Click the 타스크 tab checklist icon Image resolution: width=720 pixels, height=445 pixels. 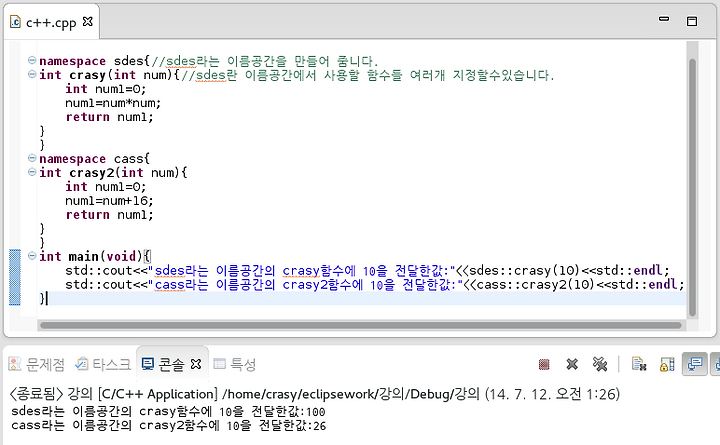[82, 364]
